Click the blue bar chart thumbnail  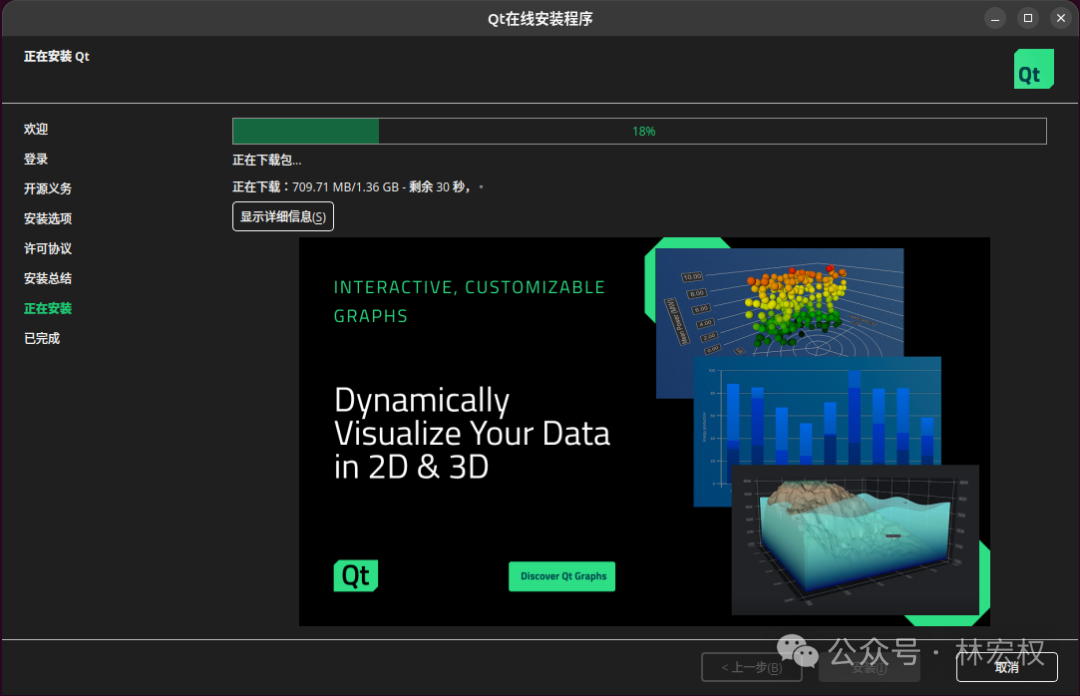coord(817,411)
